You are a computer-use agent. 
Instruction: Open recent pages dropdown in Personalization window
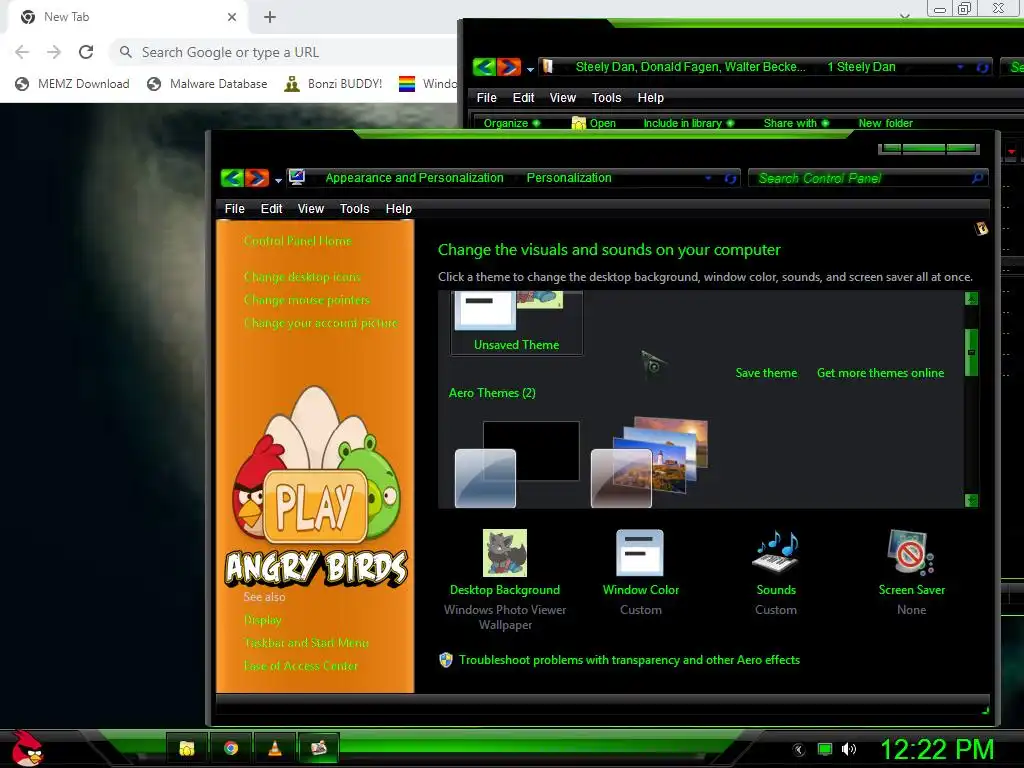click(x=278, y=180)
